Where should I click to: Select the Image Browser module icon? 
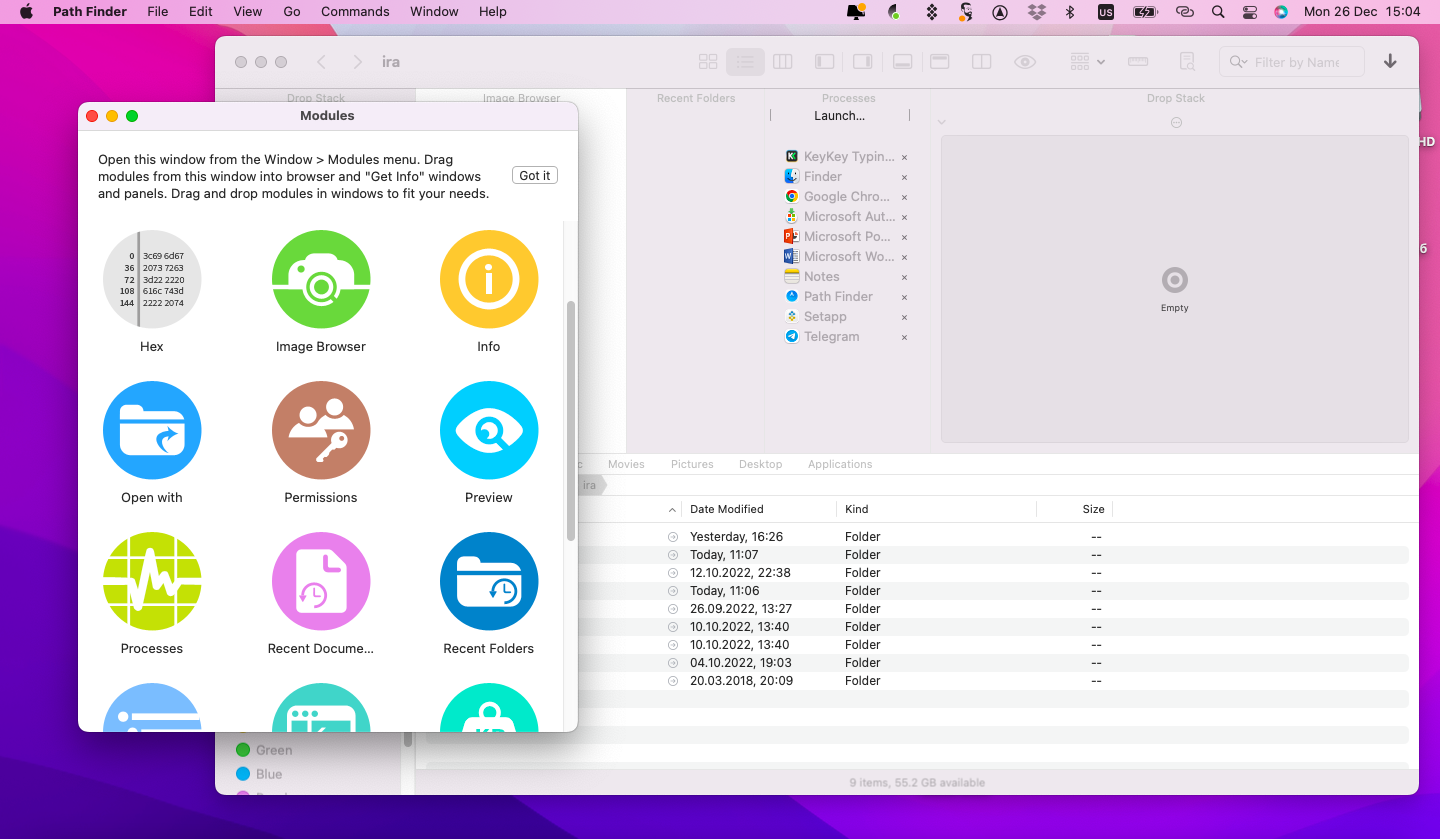(321, 279)
